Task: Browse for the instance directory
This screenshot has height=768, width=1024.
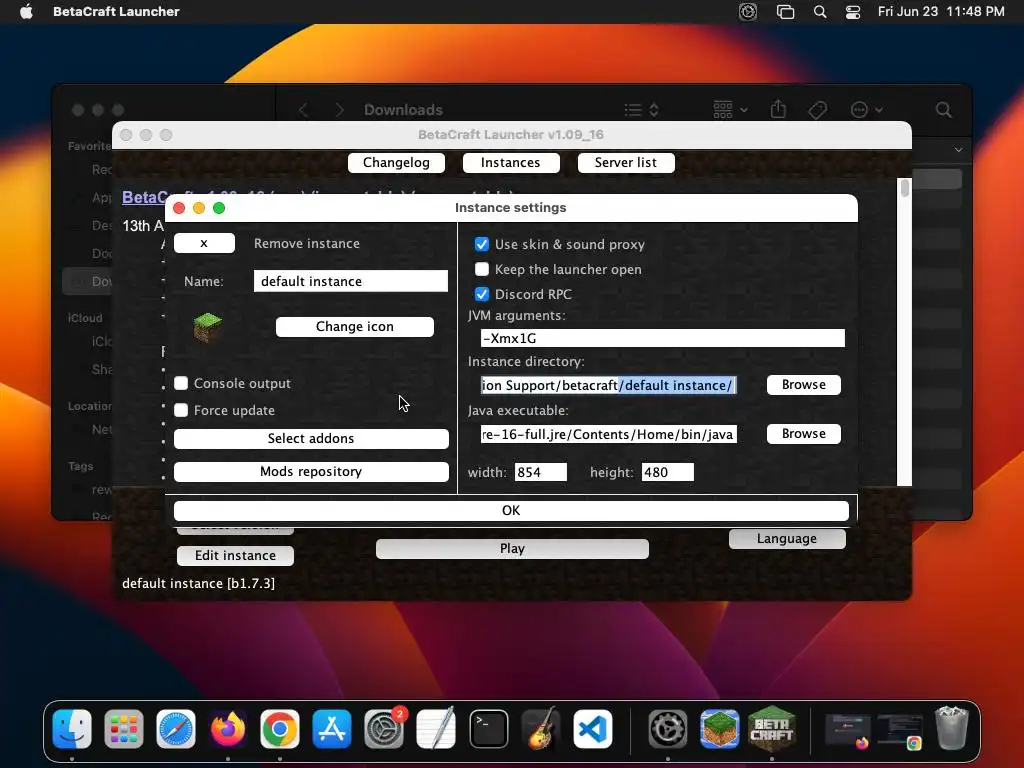Action: pyautogui.click(x=803, y=385)
